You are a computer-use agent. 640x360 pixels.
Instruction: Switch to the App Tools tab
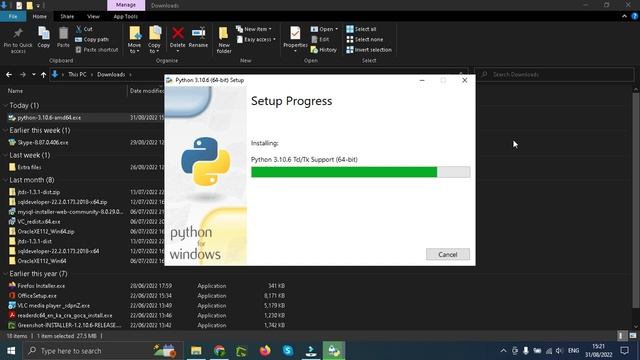(125, 16)
